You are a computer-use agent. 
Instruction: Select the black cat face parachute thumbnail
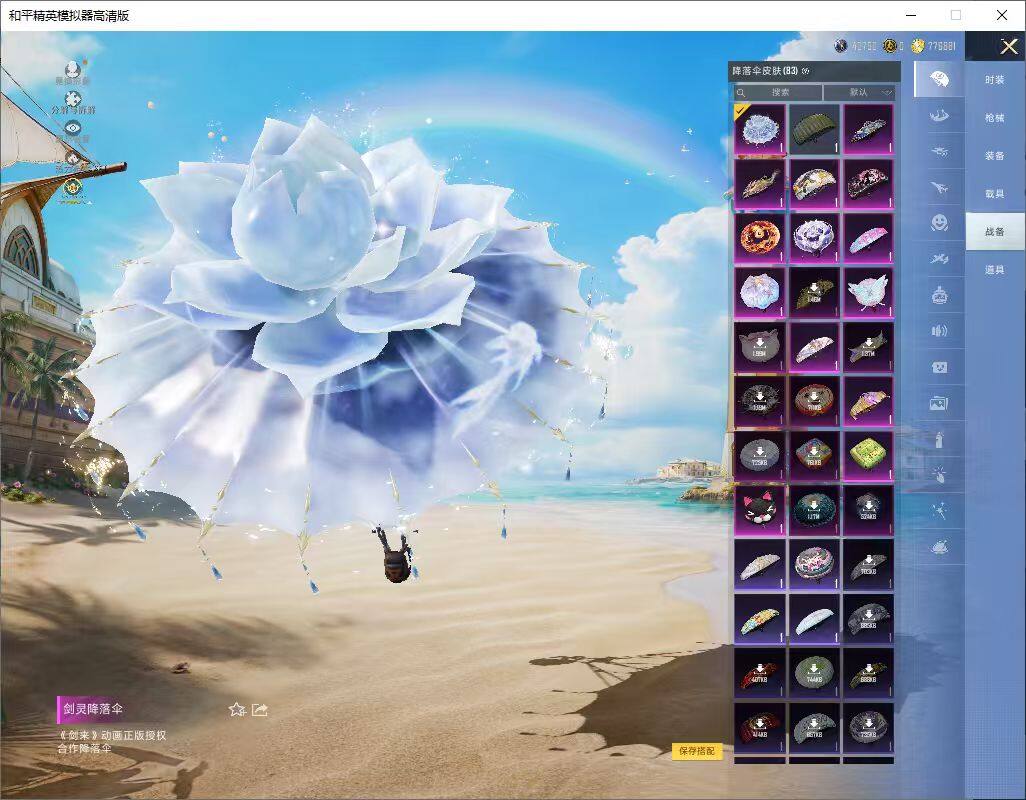(x=760, y=510)
